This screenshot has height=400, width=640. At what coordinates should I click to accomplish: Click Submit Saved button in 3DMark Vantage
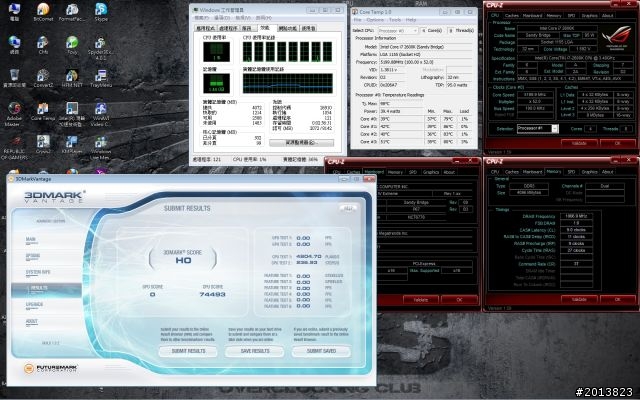tap(321, 351)
